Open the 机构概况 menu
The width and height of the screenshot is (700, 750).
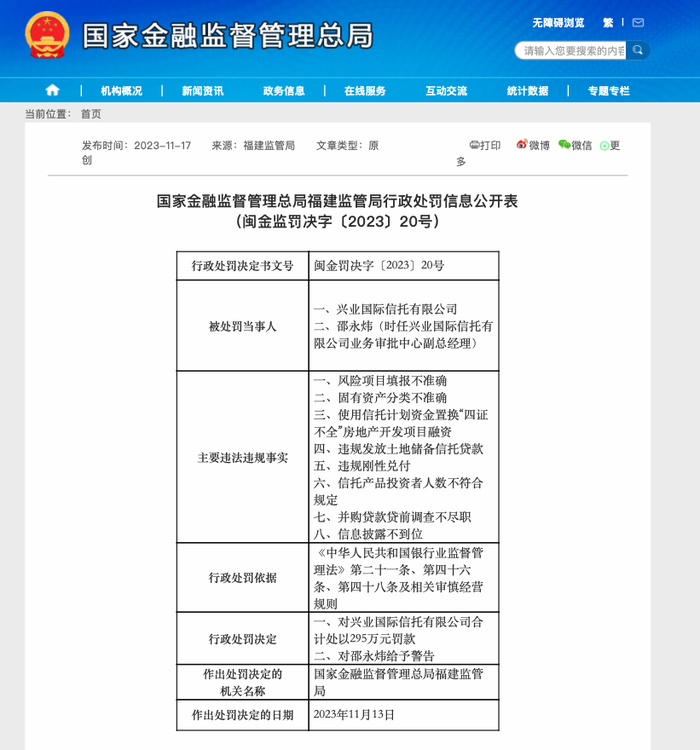[x=122, y=90]
